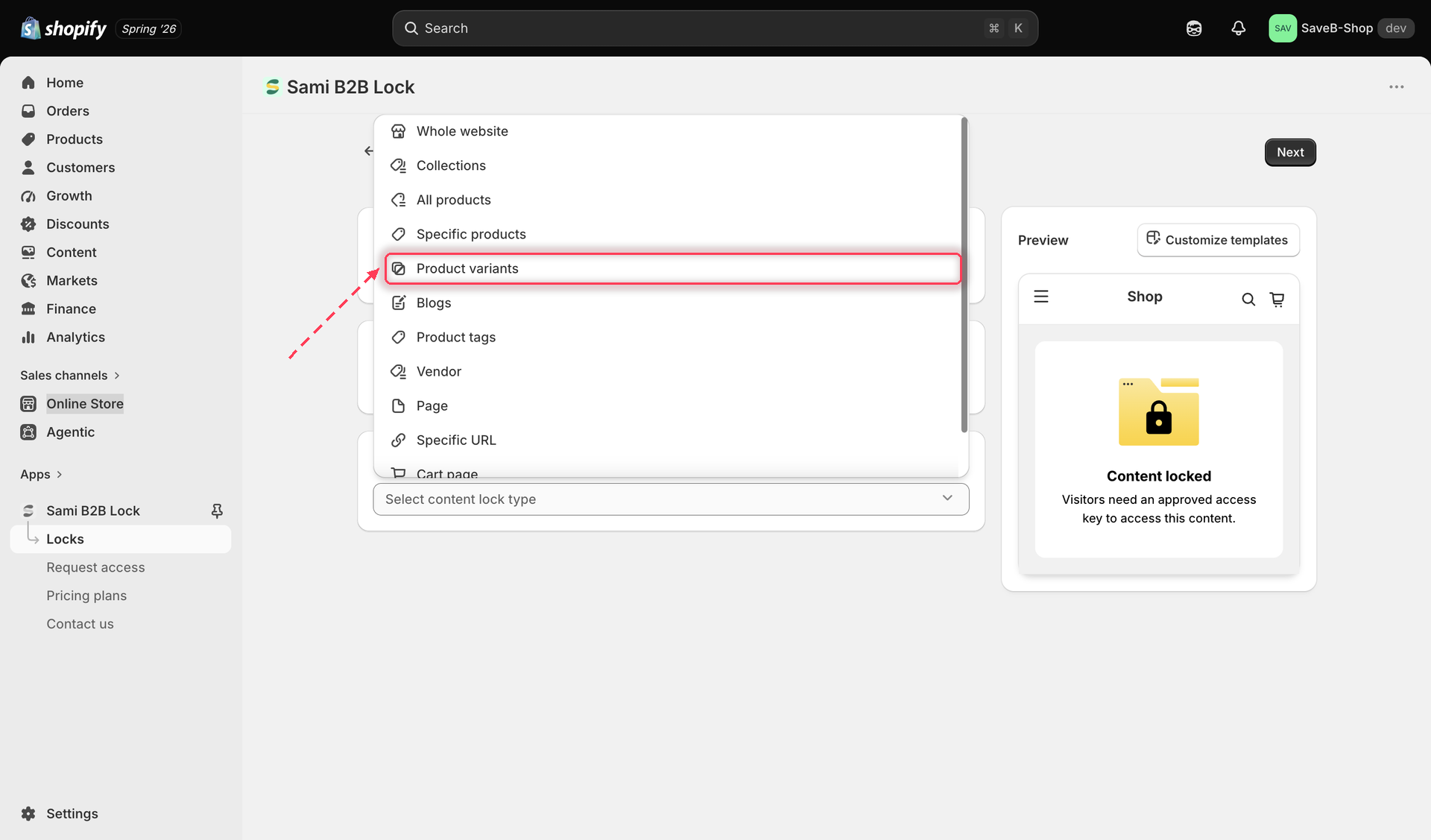Viewport: 1431px width, 840px height.
Task: Choose Whole website from the list
Action: point(672,131)
